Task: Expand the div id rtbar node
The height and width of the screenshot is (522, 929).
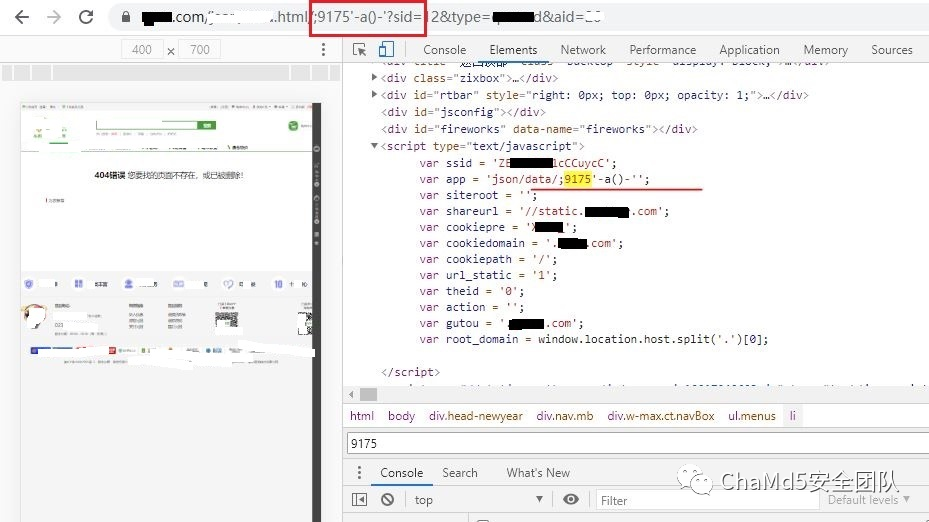Action: point(374,95)
